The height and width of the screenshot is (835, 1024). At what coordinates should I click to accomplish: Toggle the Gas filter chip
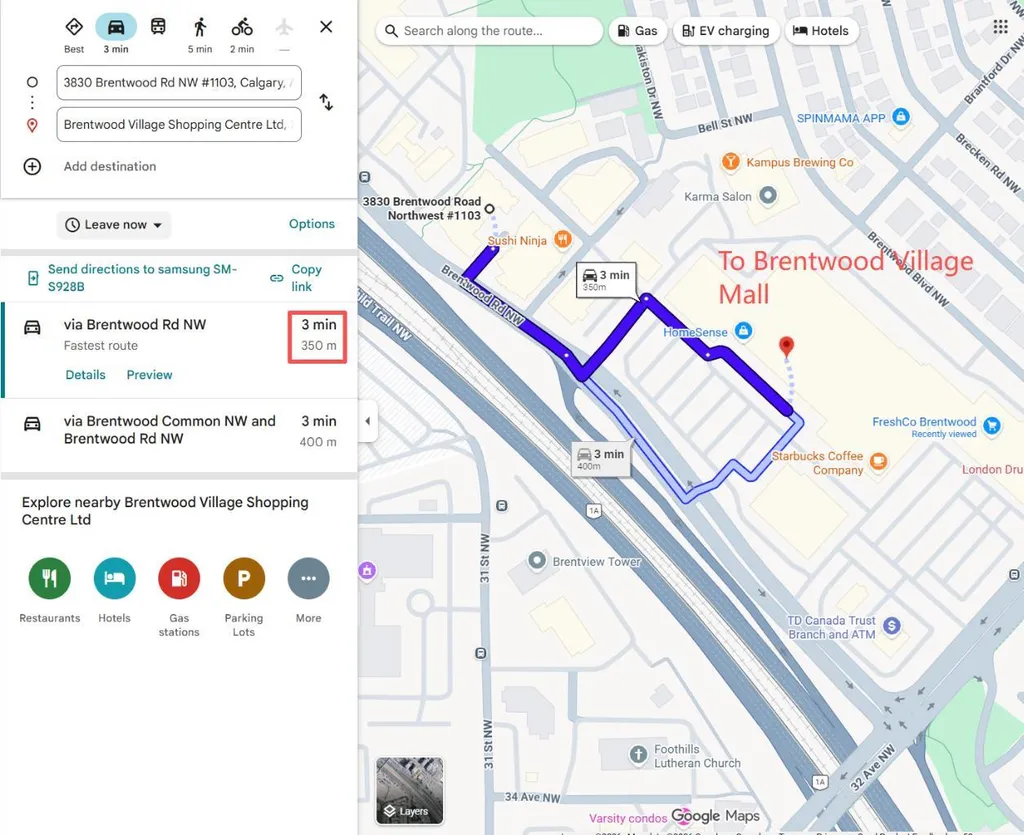click(x=637, y=31)
